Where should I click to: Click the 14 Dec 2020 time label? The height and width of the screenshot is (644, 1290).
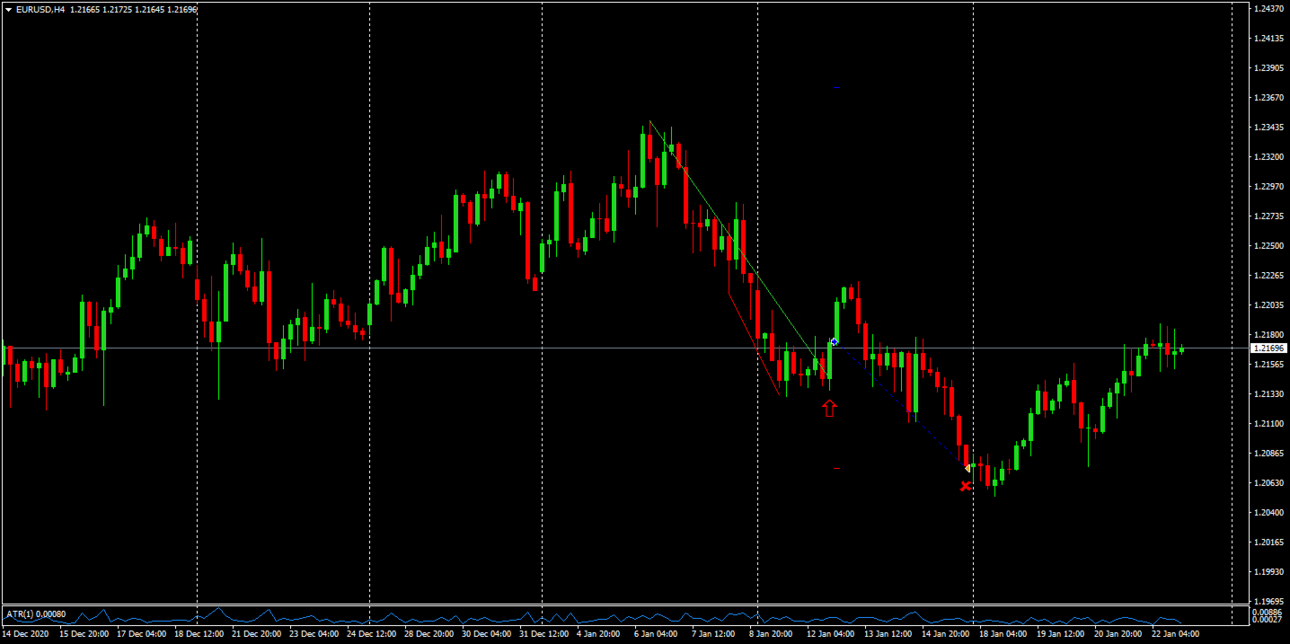coord(25,634)
